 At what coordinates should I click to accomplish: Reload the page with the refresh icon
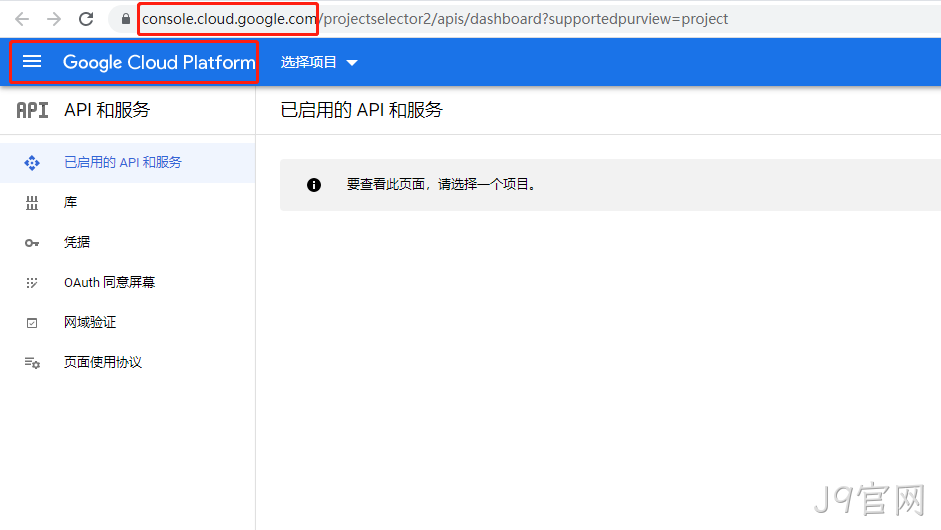coord(86,19)
